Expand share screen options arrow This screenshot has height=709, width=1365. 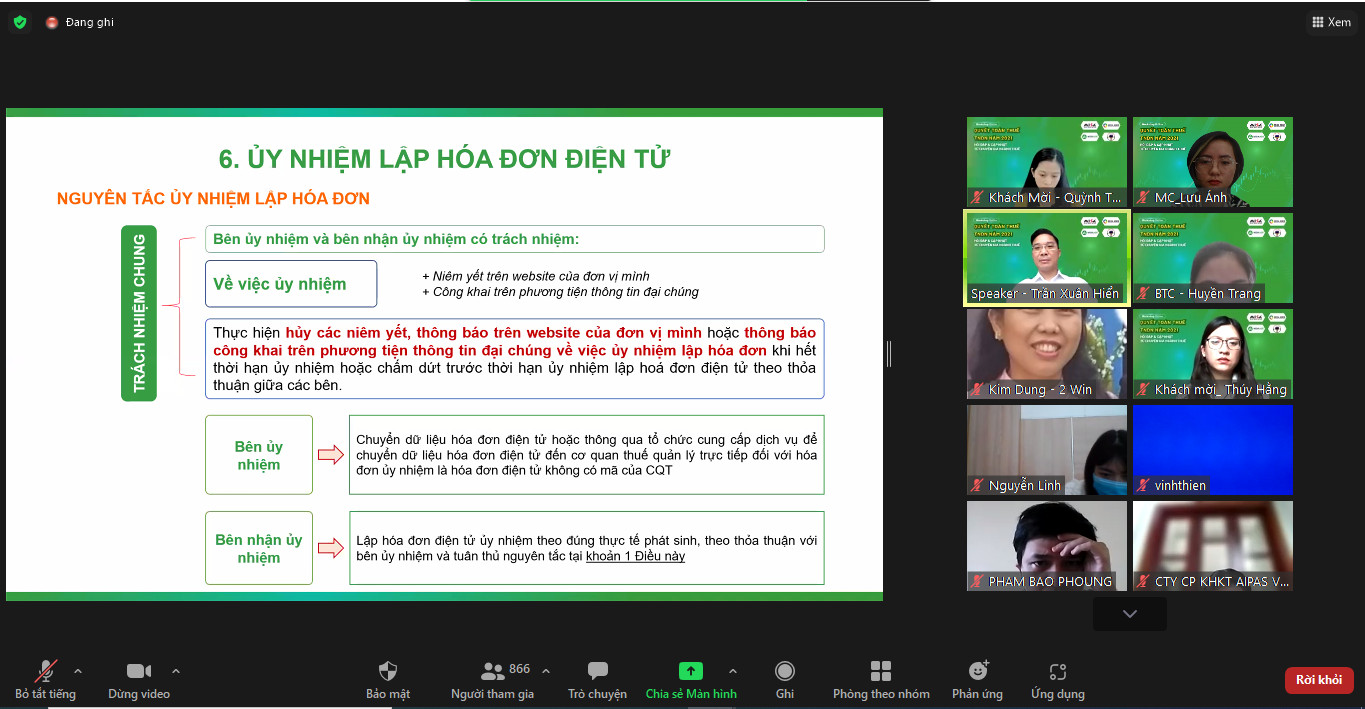(x=732, y=671)
